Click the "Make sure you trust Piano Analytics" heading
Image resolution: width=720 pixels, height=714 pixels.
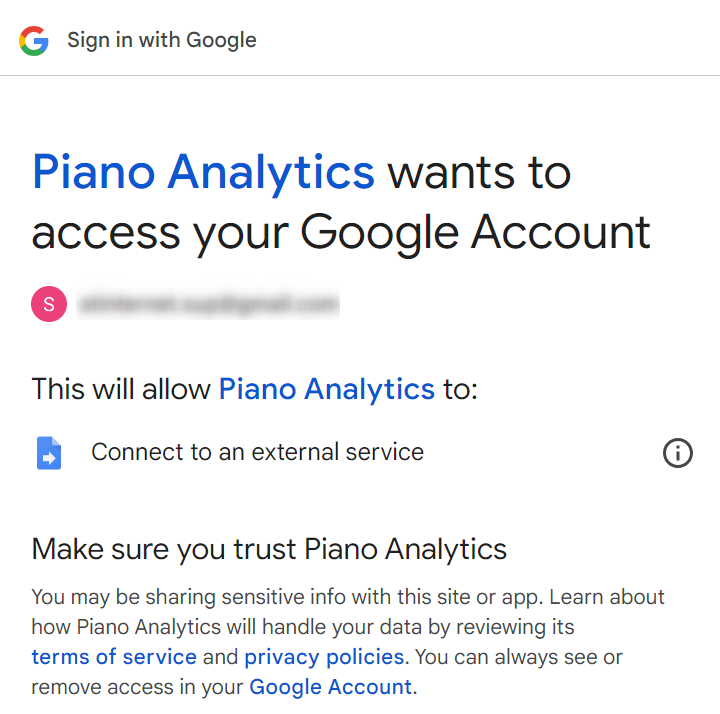tap(269, 548)
